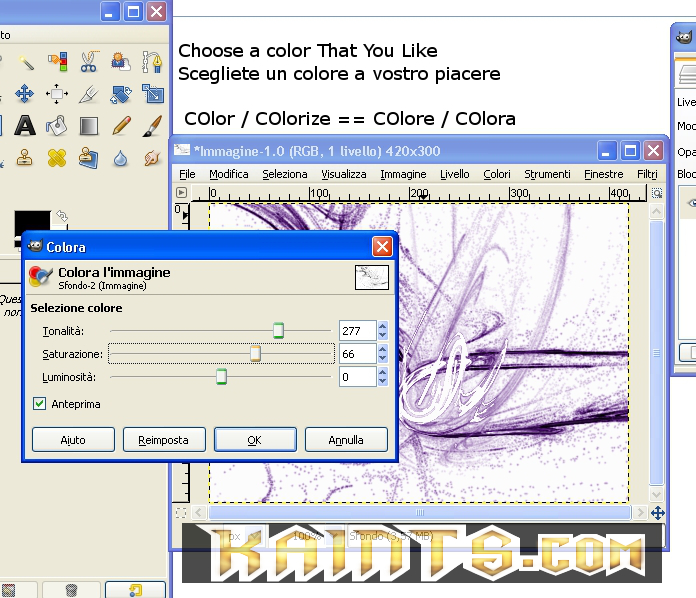Pick the Perspective Clone tool
696x598 pixels.
pos(88,158)
